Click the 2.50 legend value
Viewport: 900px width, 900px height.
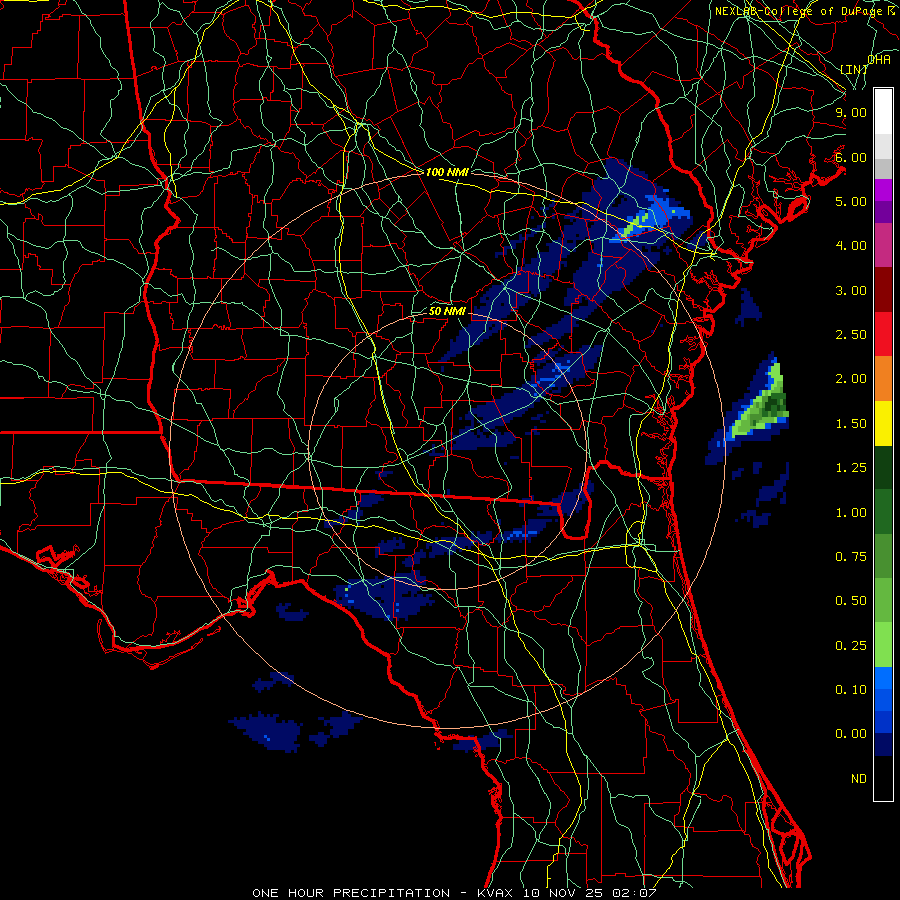851,335
